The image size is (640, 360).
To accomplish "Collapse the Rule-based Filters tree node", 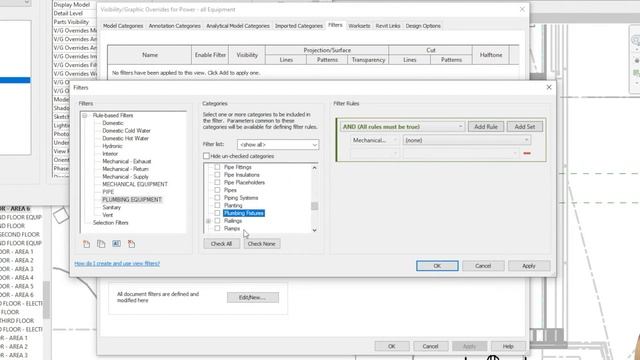I will point(85,116).
